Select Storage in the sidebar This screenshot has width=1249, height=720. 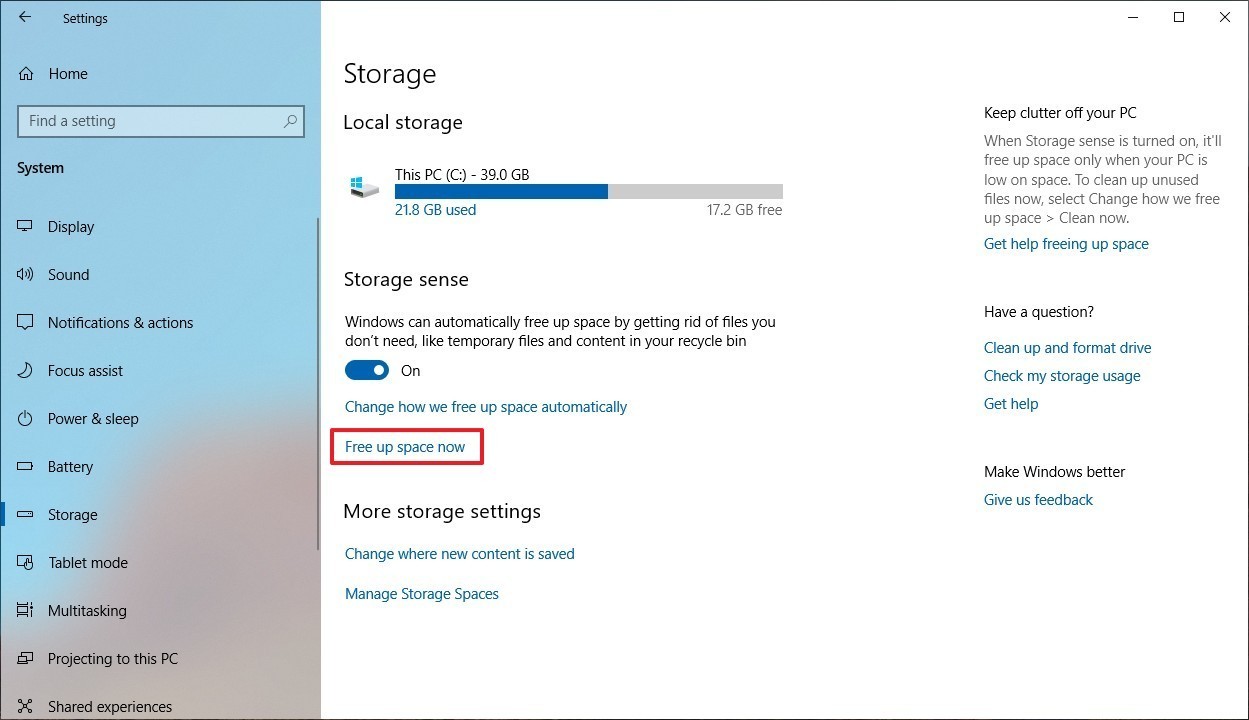(71, 514)
